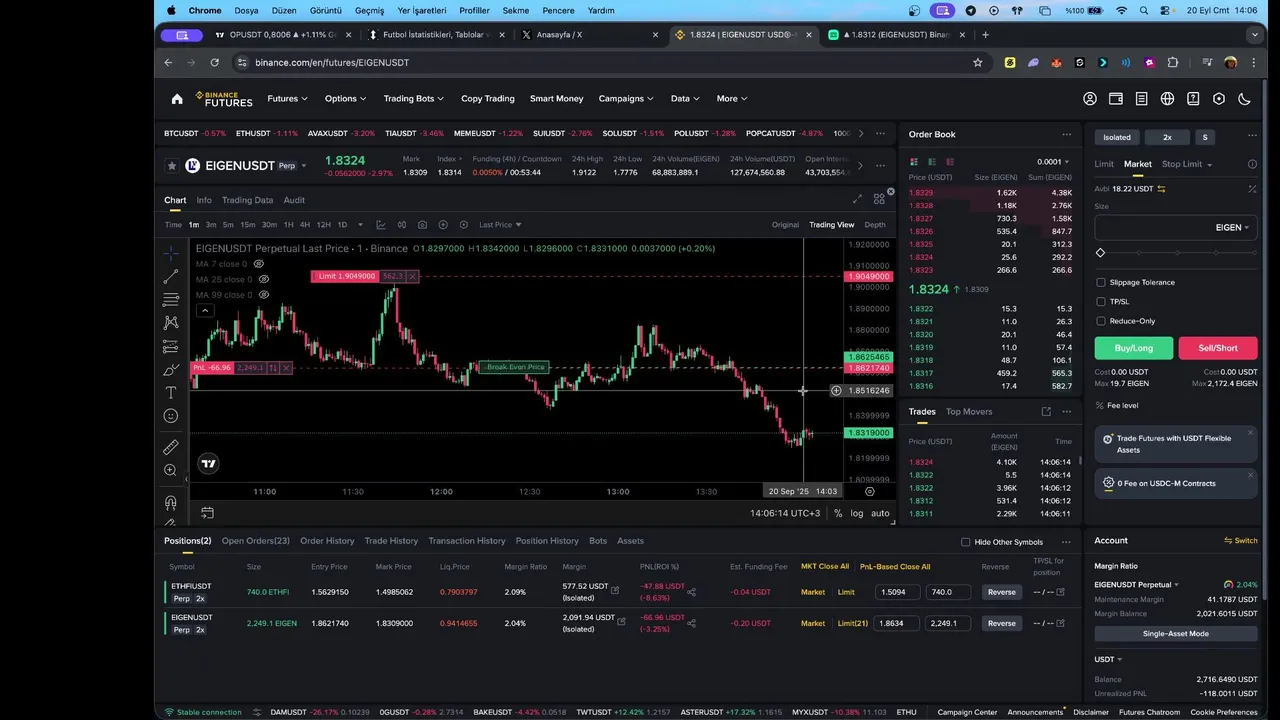The image size is (1280, 720).
Task: Switch to the dark/light theme moon icon
Action: [x=1245, y=99]
